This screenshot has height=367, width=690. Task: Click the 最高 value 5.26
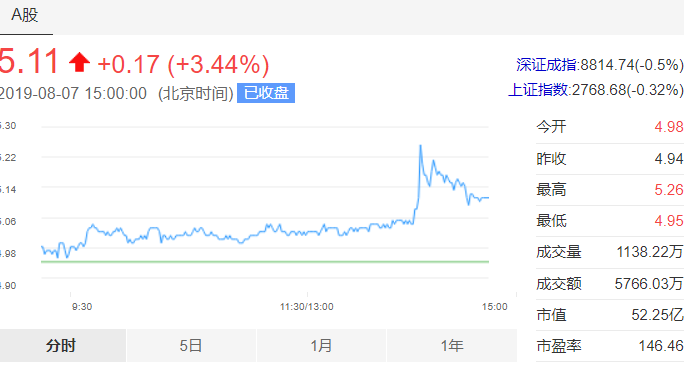pyautogui.click(x=669, y=190)
